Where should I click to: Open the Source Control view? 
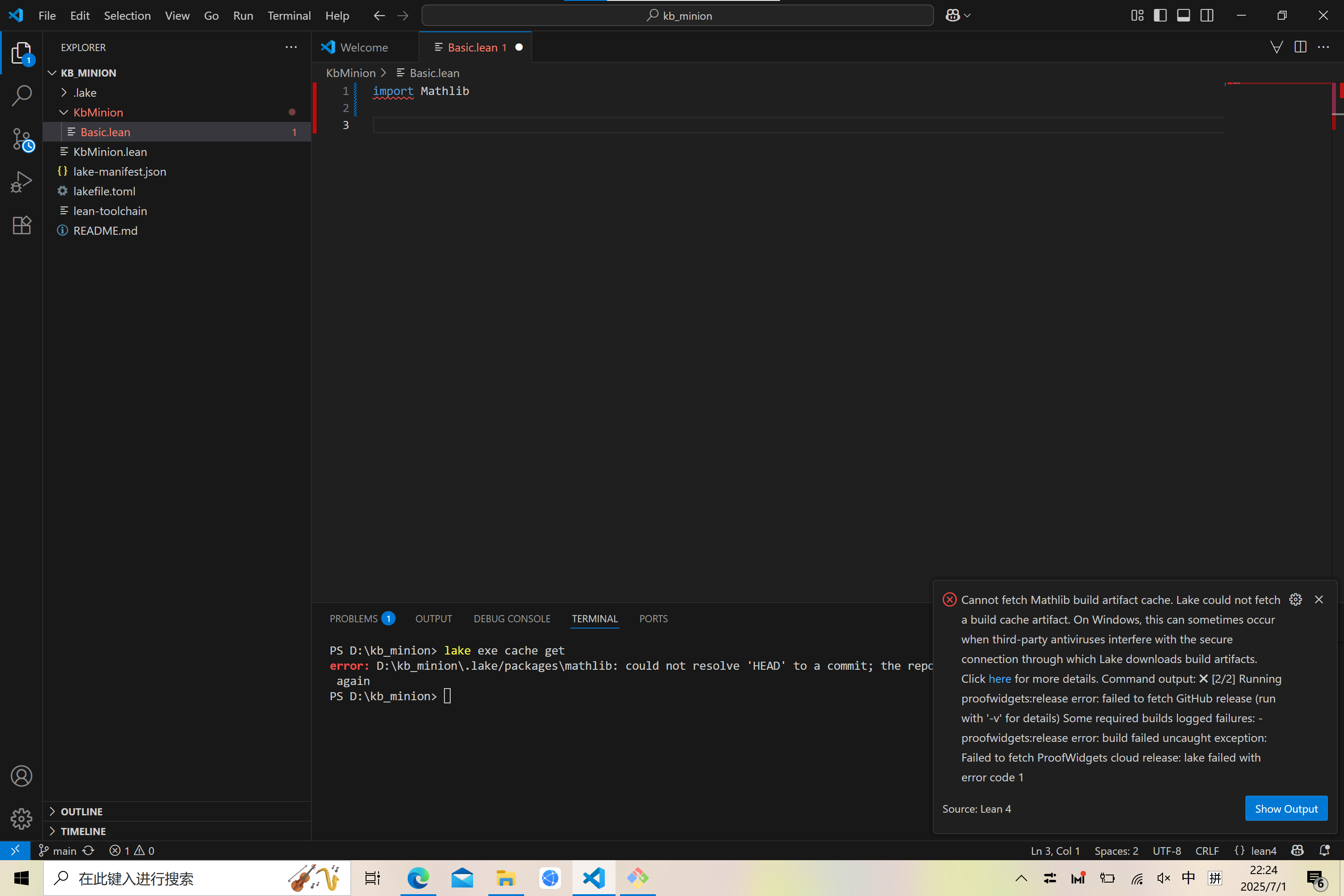(x=21, y=139)
